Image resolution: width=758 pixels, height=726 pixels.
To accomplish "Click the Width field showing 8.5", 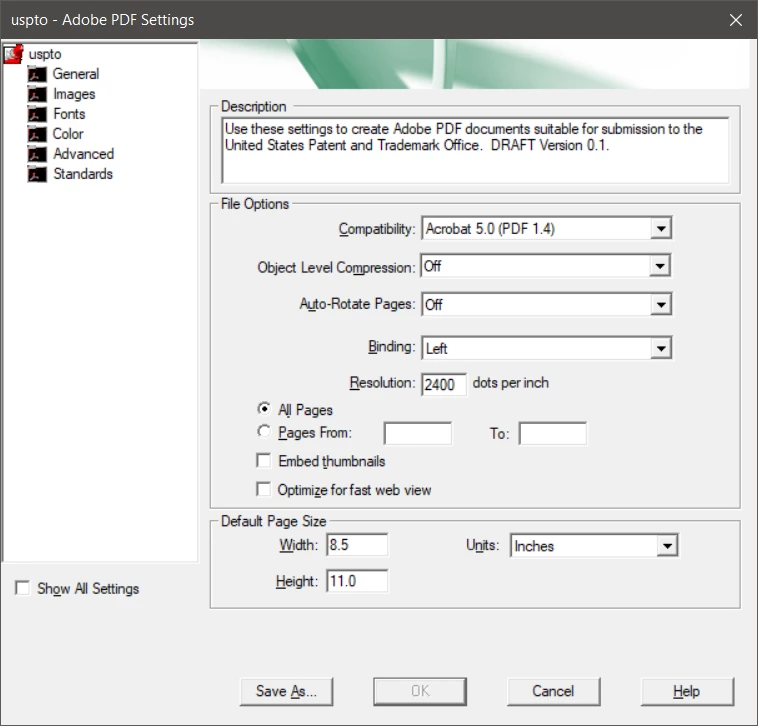I will [357, 545].
